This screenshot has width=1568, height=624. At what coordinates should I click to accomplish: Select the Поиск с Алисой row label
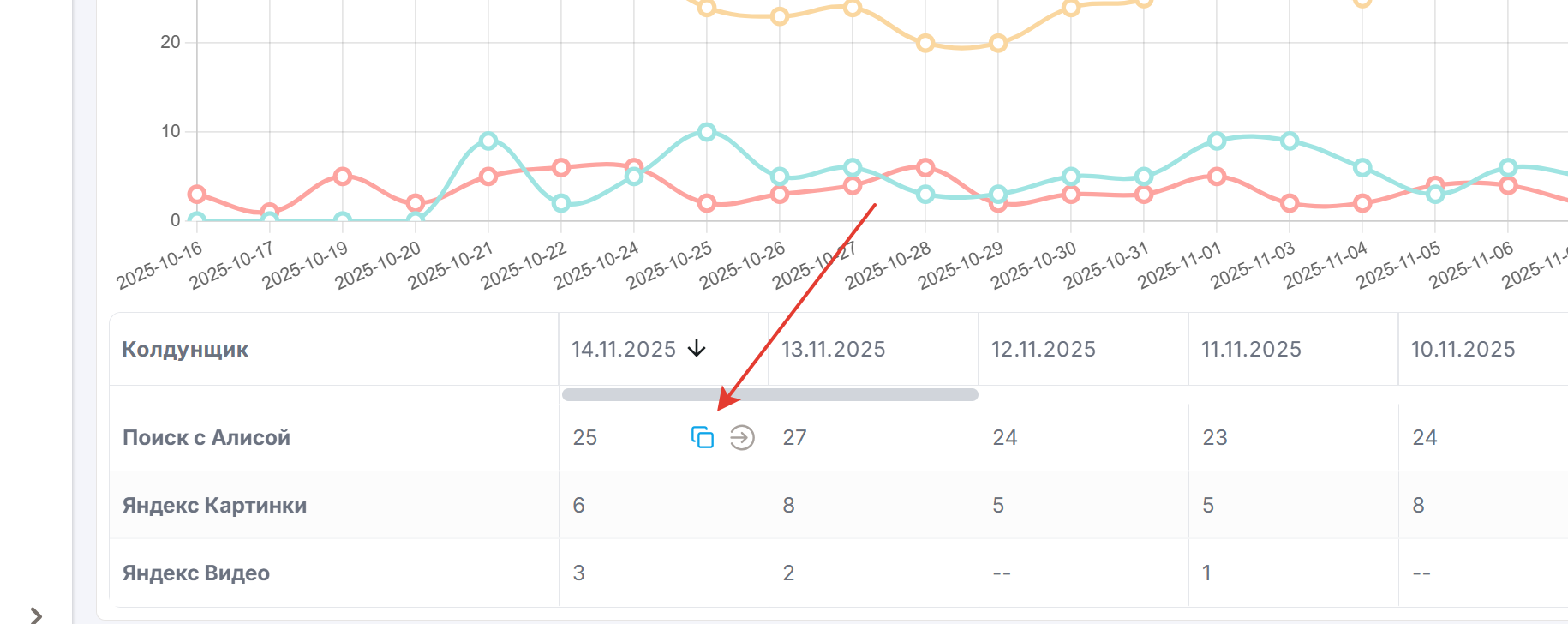click(x=206, y=437)
